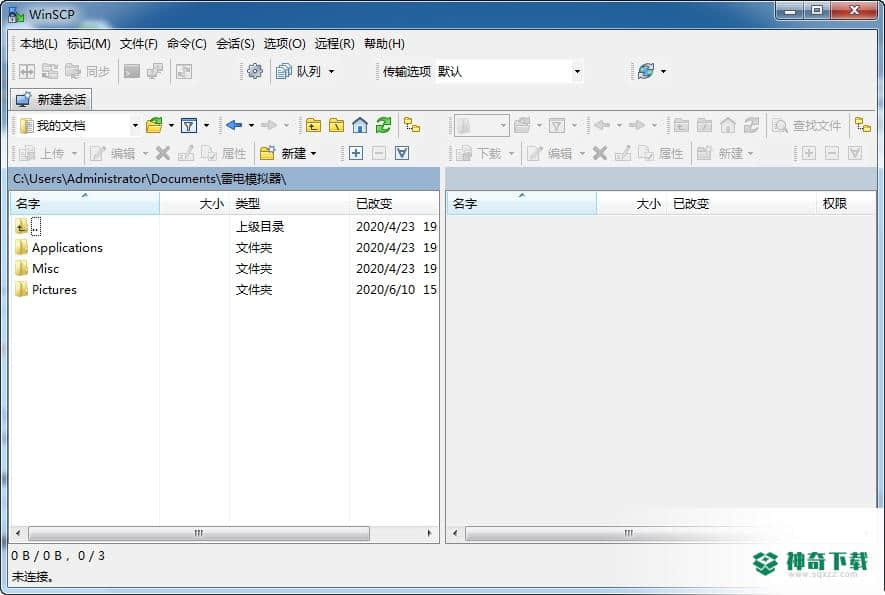This screenshot has height=595, width=885.
Task: Open the 远程(R) menu
Action: (x=335, y=43)
